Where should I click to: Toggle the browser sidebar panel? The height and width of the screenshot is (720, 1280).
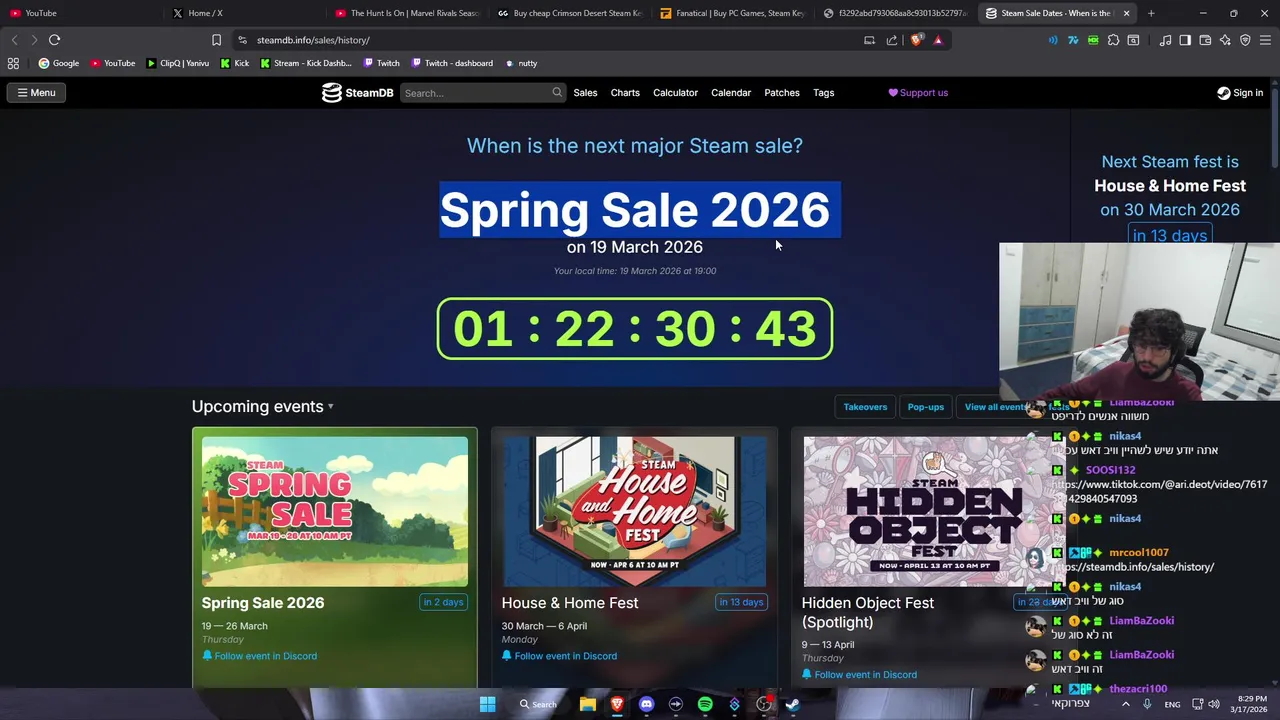pyautogui.click(x=1185, y=40)
